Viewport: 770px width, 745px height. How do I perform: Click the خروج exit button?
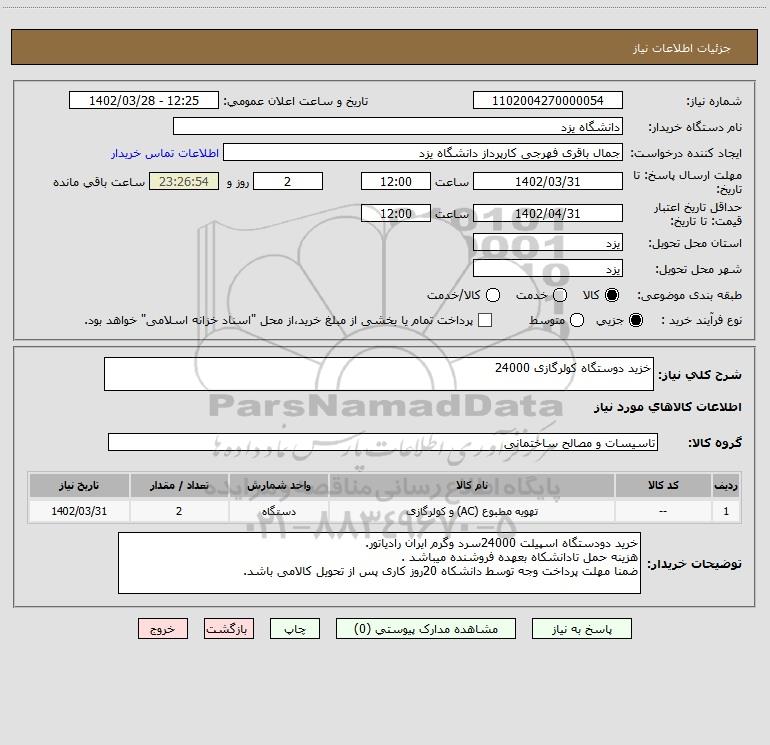click(x=163, y=629)
